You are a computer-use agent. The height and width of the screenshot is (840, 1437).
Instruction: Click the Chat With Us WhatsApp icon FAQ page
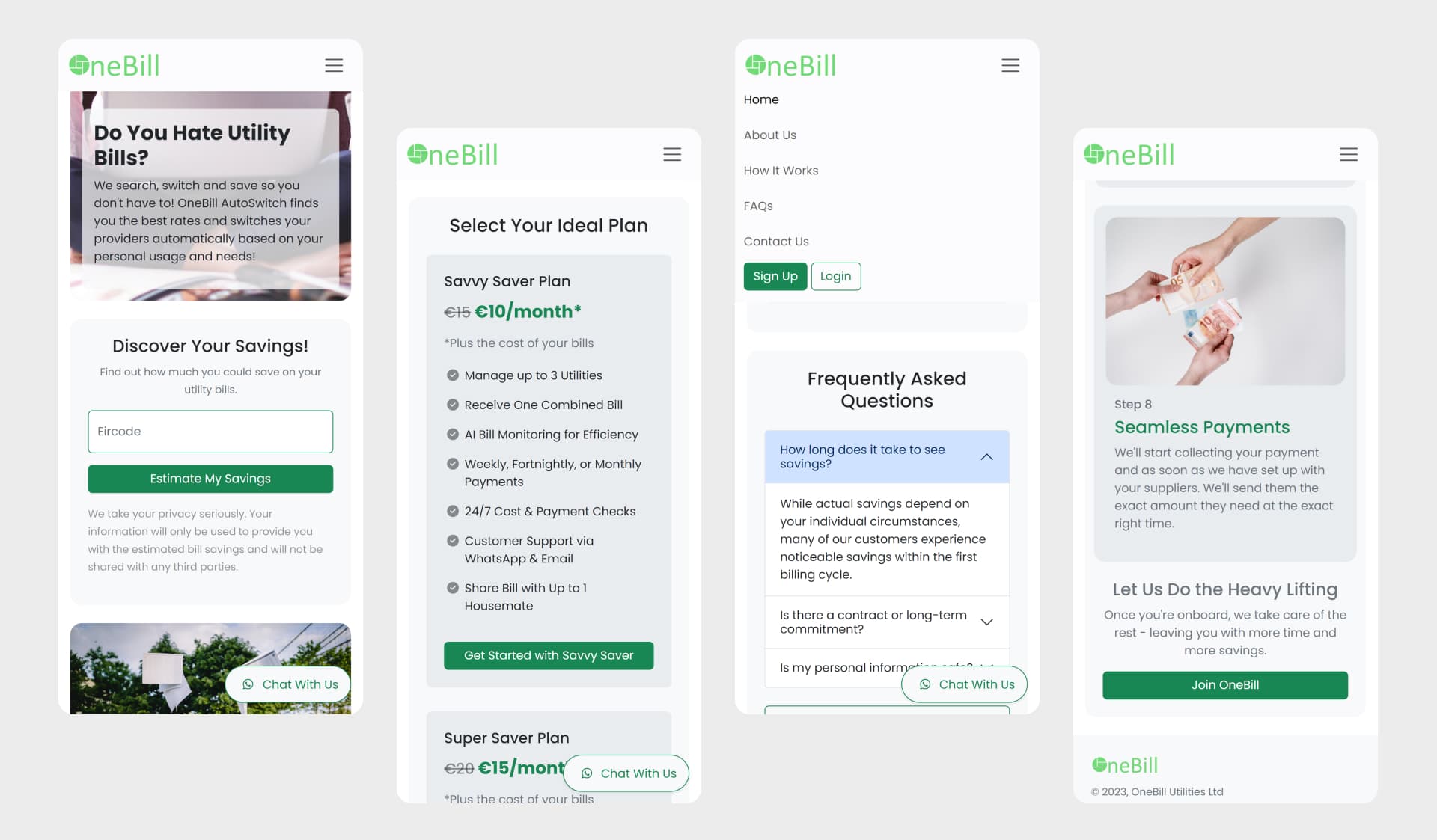(x=924, y=684)
